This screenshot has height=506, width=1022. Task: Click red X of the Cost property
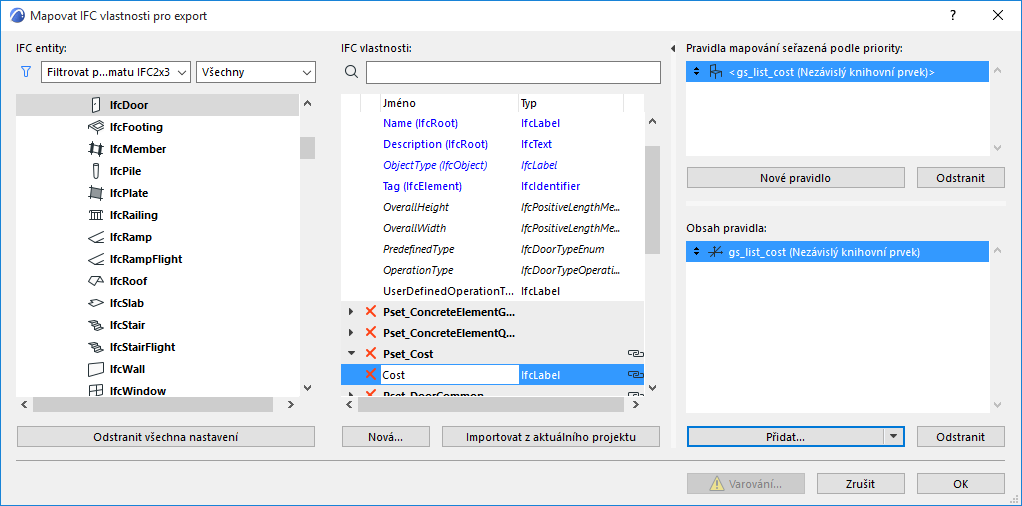(x=371, y=374)
